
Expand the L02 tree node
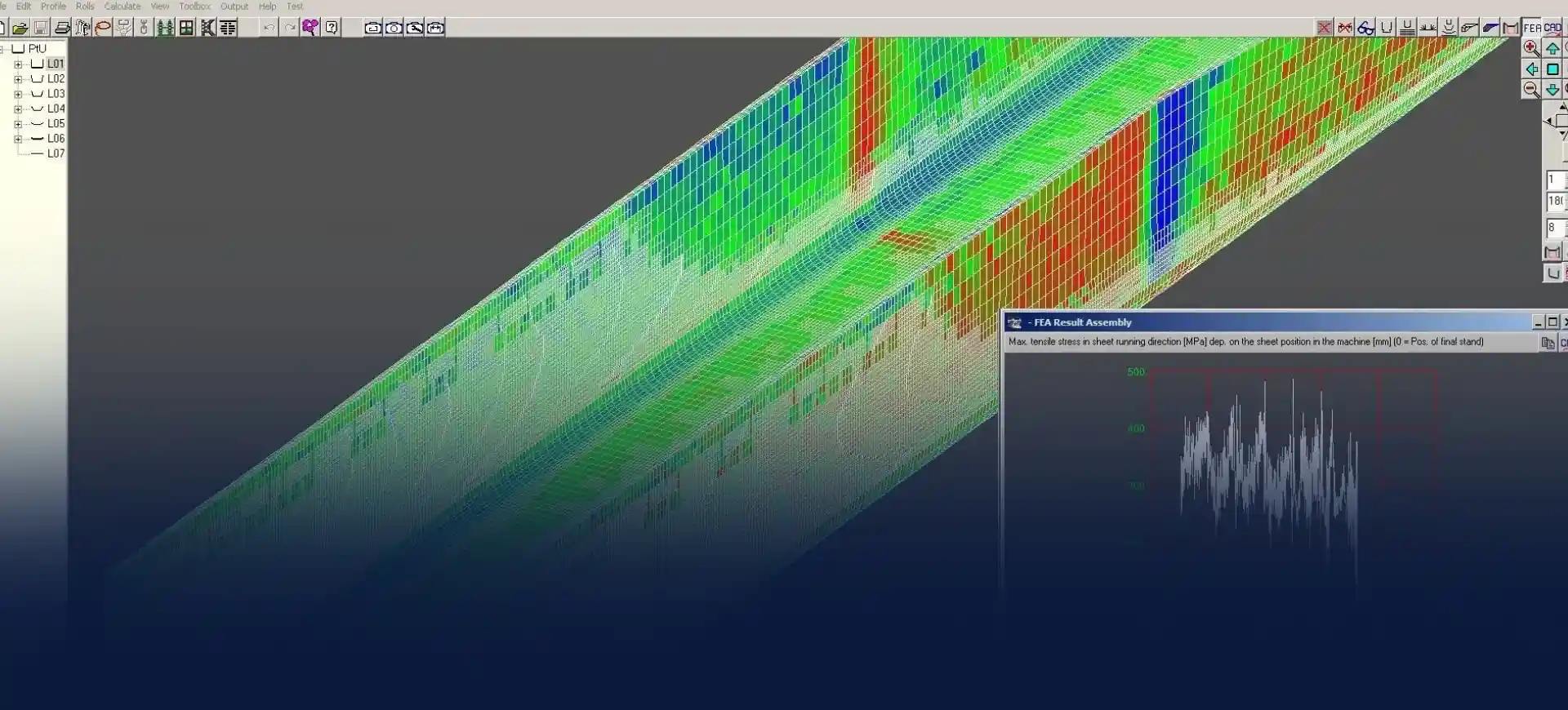click(18, 79)
